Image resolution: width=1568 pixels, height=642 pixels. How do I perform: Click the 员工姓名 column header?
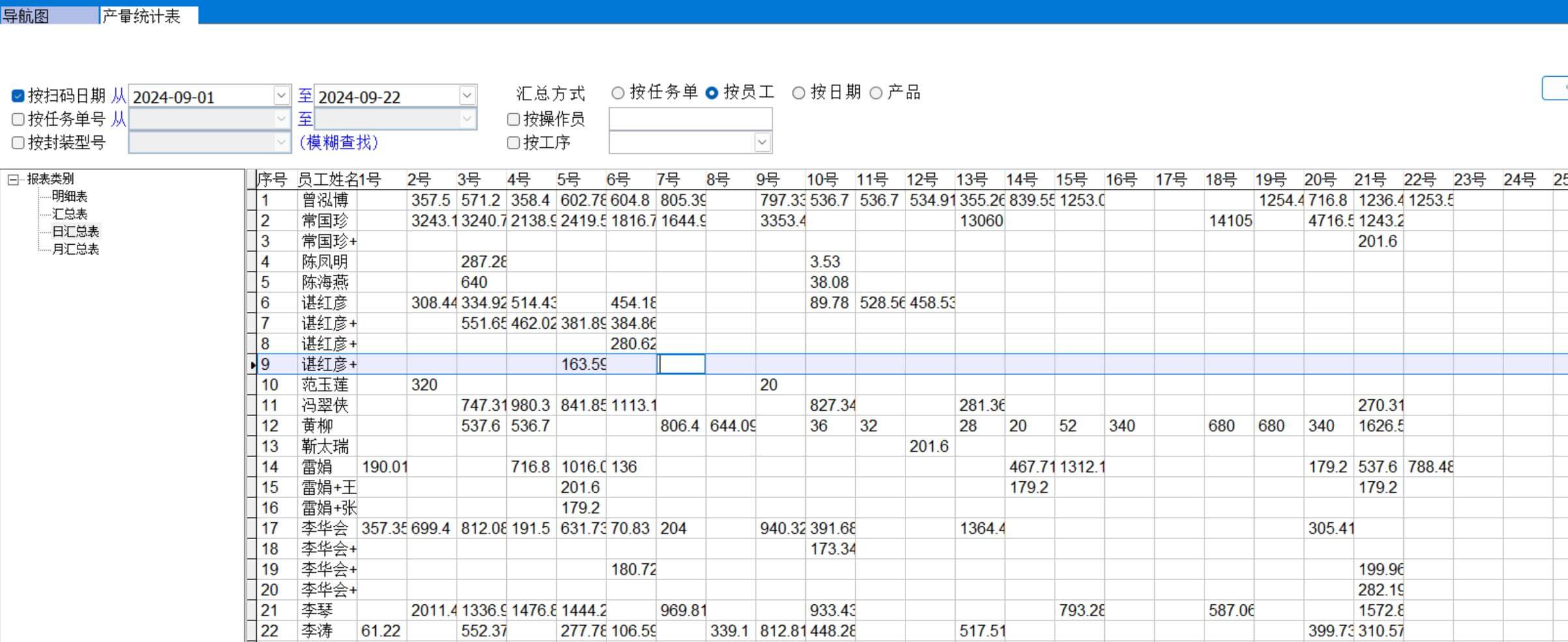click(326, 180)
